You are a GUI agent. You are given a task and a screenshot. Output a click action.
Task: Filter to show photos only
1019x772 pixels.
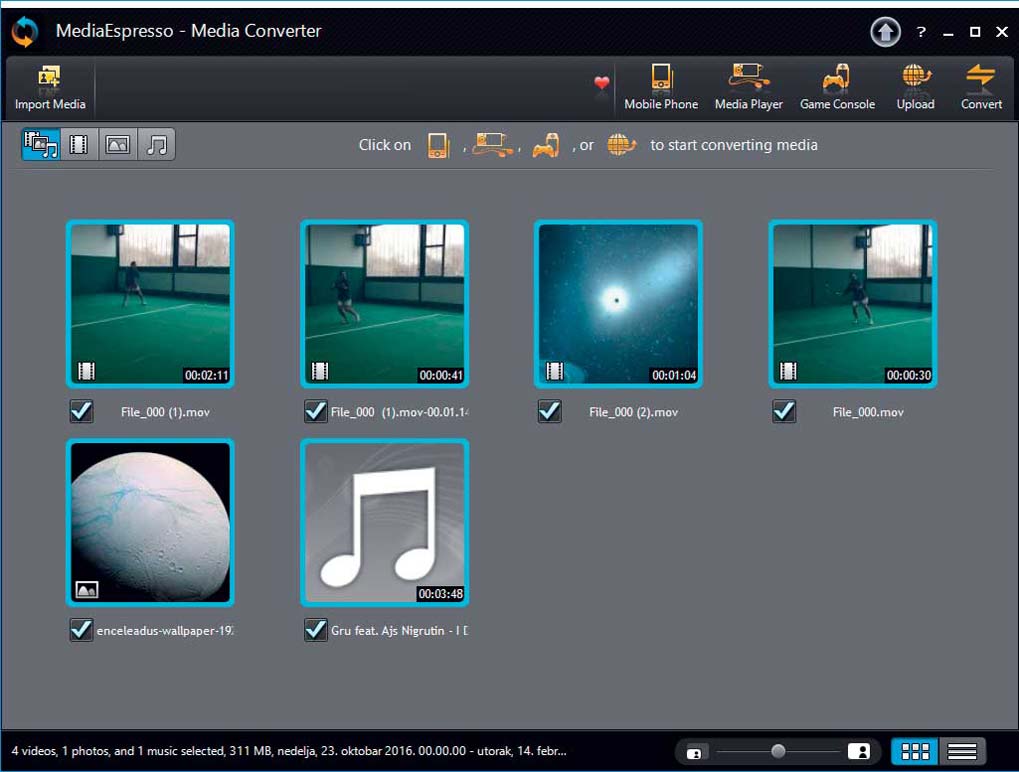click(x=118, y=144)
